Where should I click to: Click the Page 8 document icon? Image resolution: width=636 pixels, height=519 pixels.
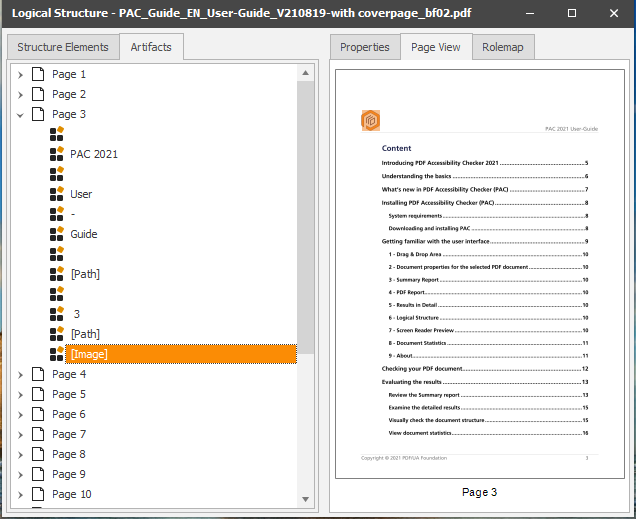[38, 454]
